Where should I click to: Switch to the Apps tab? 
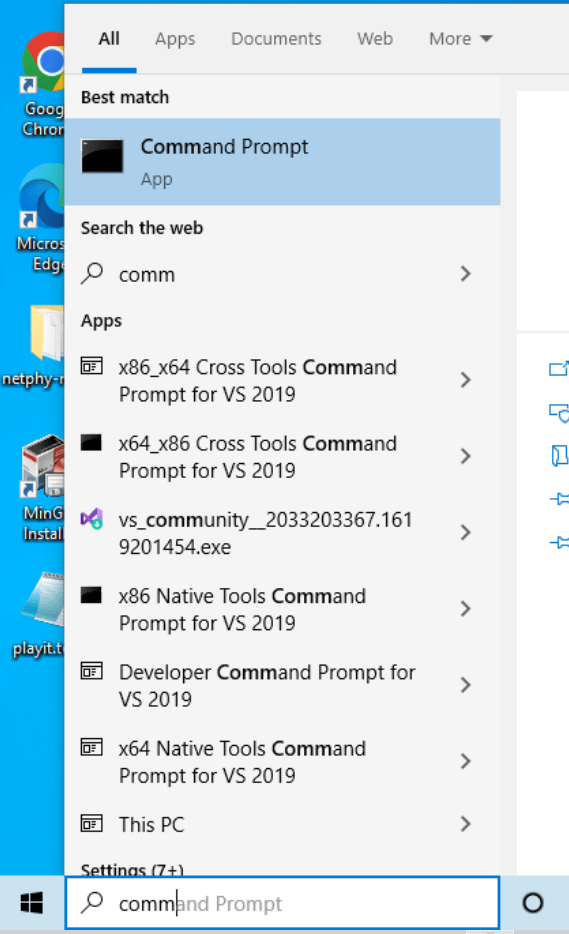click(175, 39)
